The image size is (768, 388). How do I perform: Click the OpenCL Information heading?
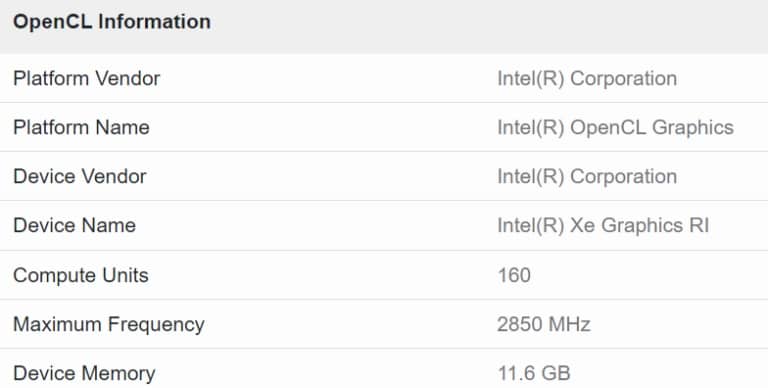(x=112, y=22)
